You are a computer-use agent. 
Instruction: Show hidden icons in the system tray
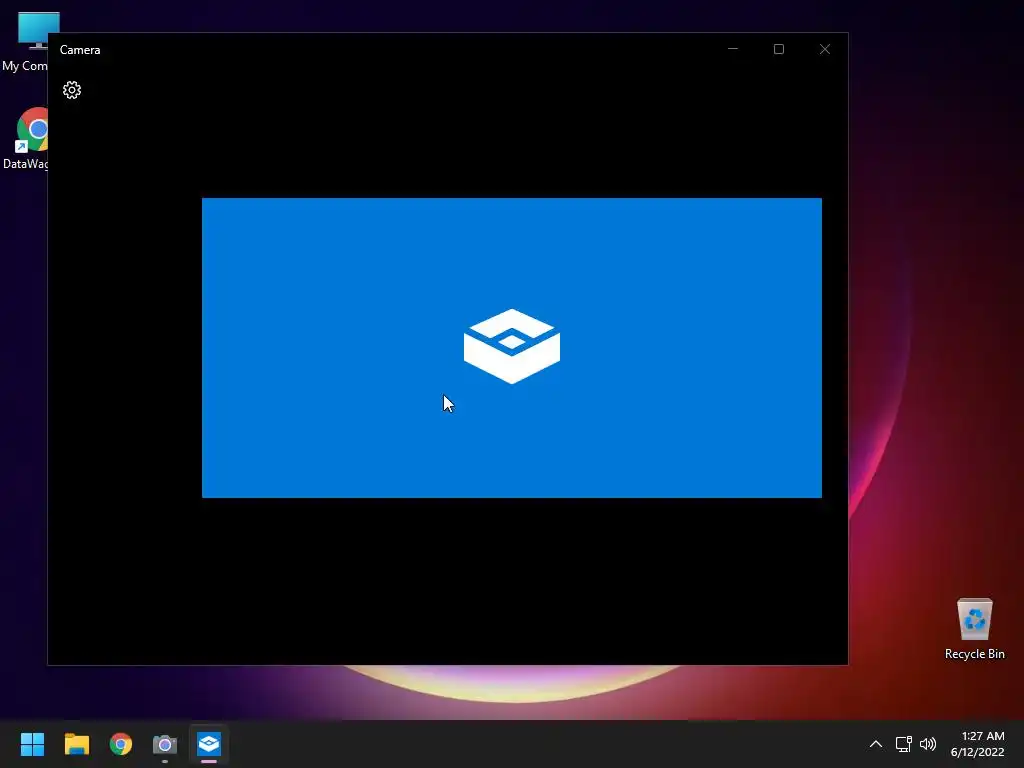pos(876,744)
